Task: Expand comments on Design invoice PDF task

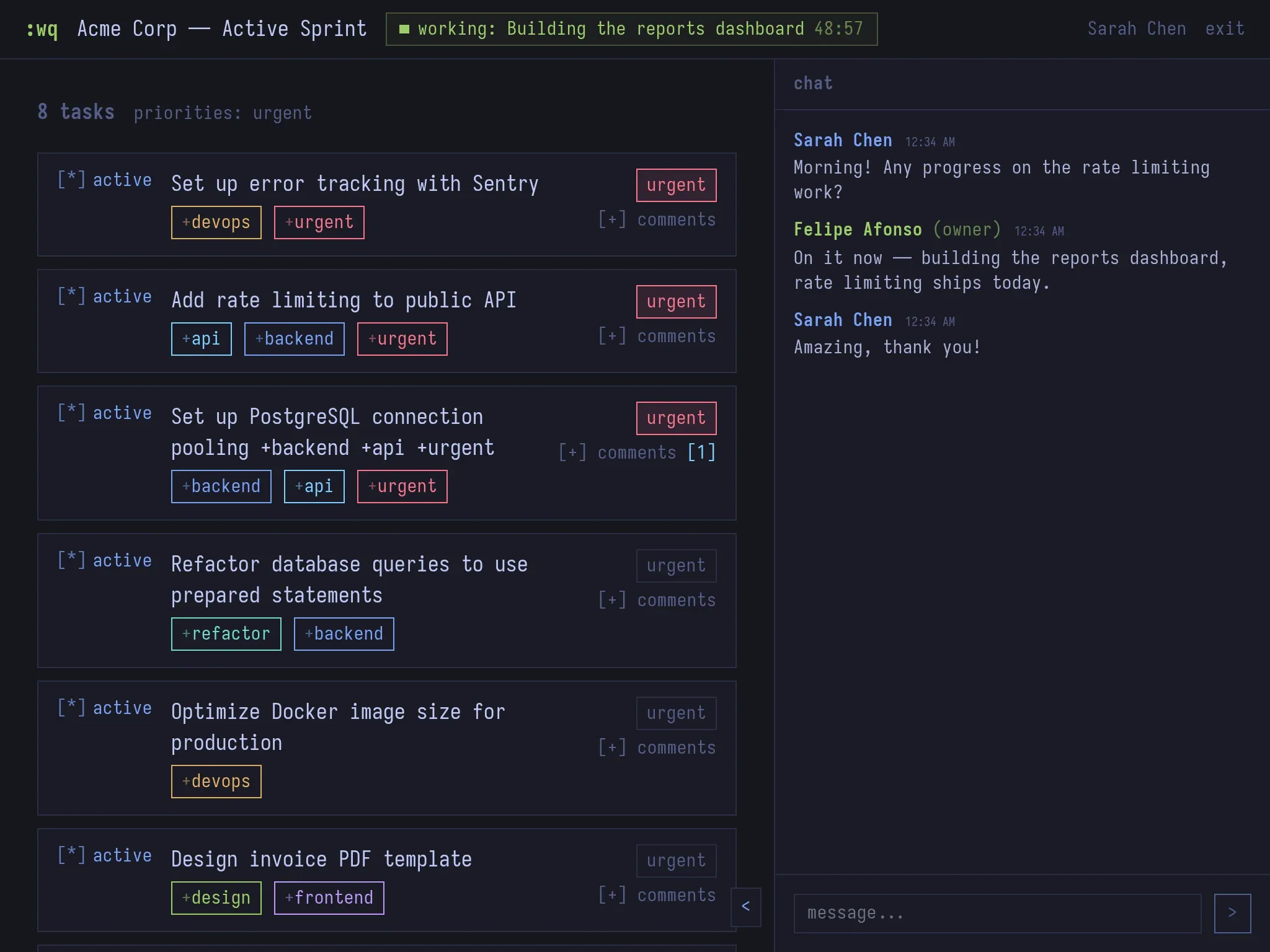Action: click(x=657, y=895)
